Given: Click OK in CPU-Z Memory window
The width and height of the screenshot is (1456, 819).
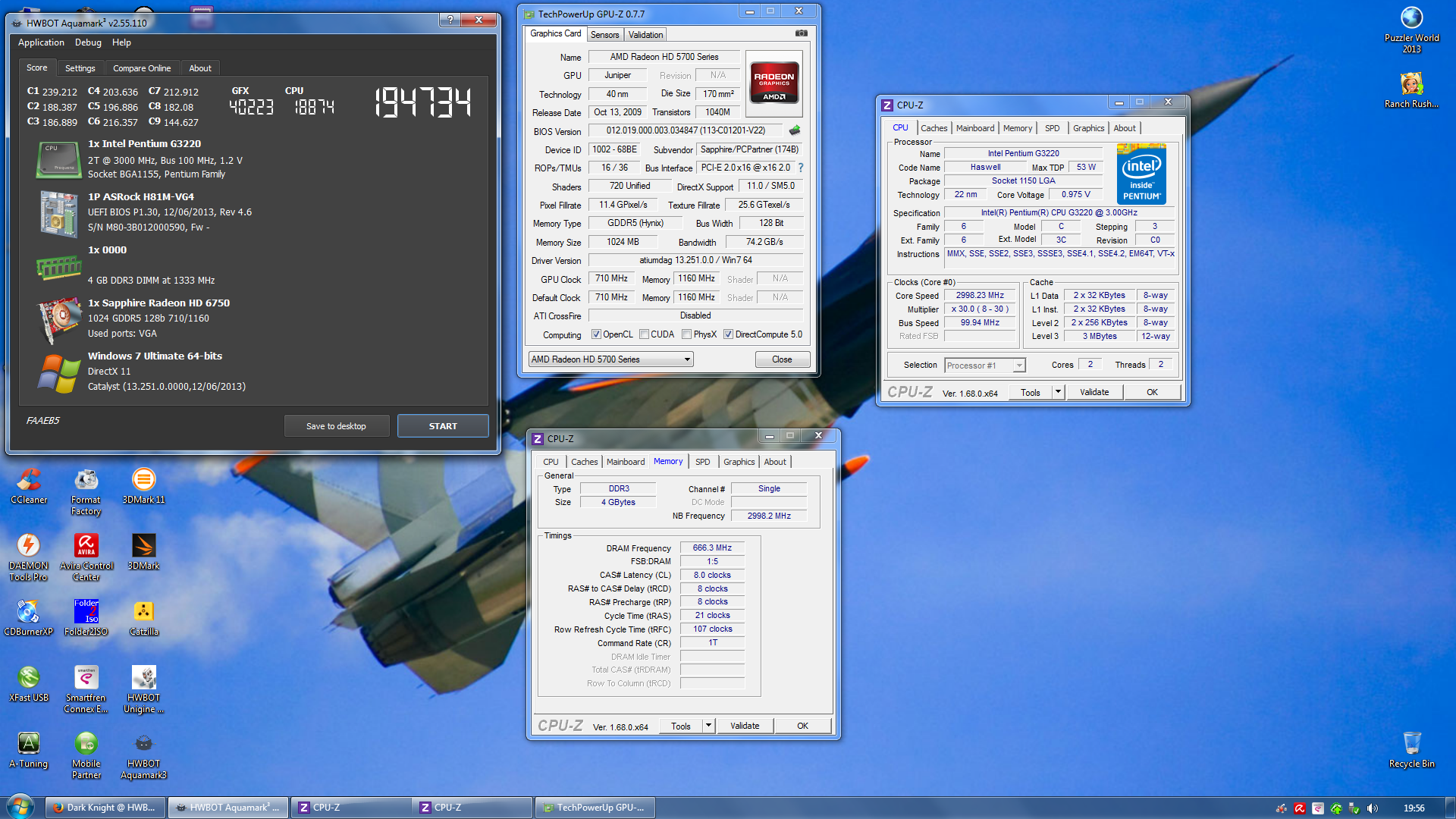Looking at the screenshot, I should [x=802, y=726].
